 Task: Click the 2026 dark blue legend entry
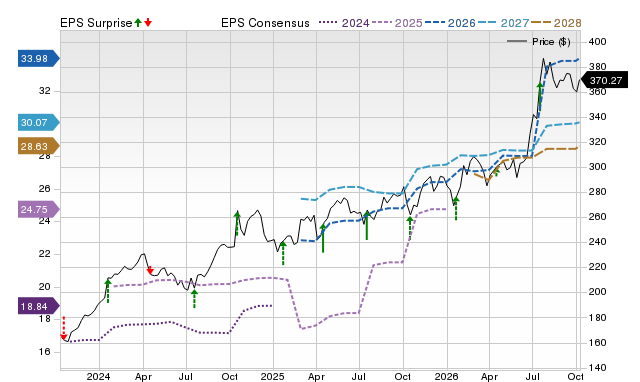tap(450, 23)
